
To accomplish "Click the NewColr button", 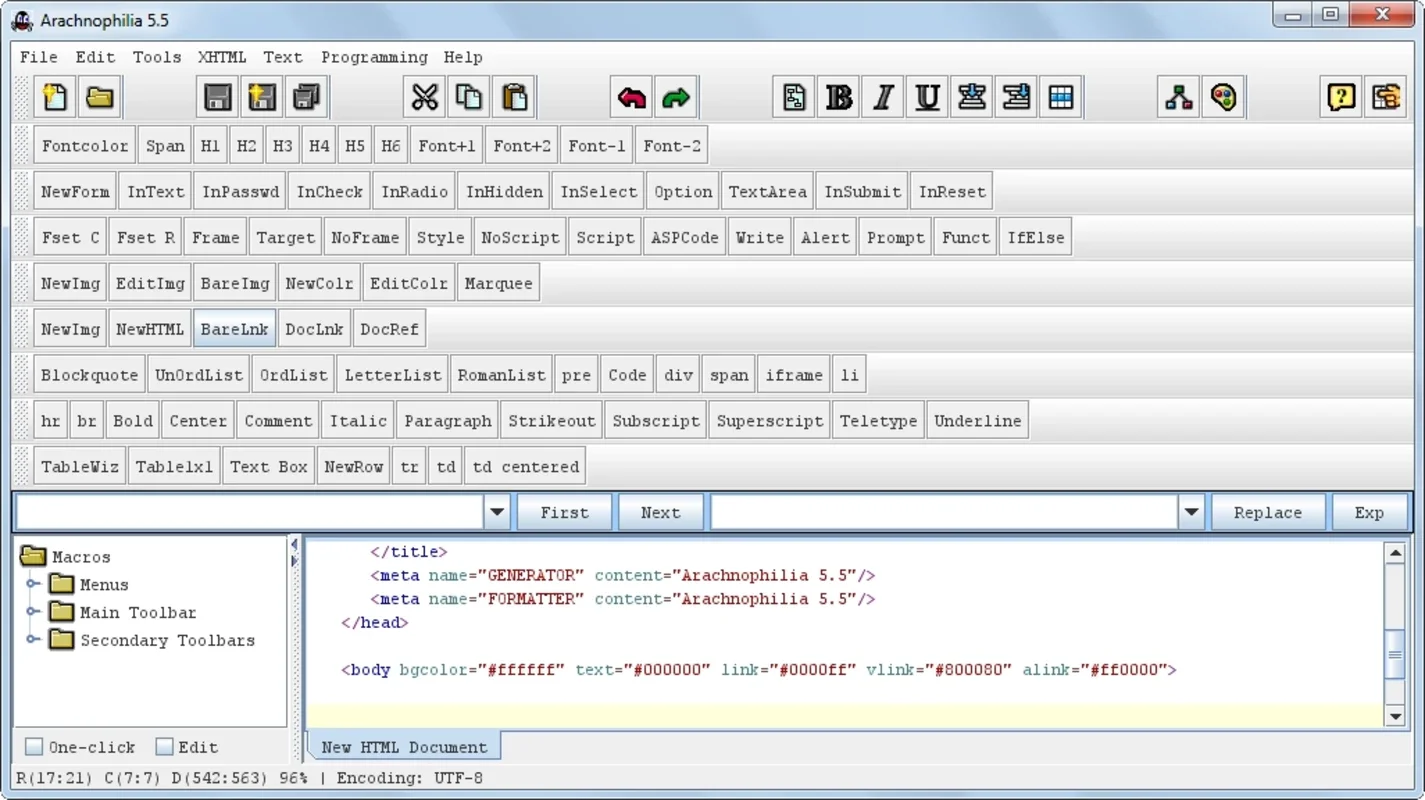I will pos(319,284).
